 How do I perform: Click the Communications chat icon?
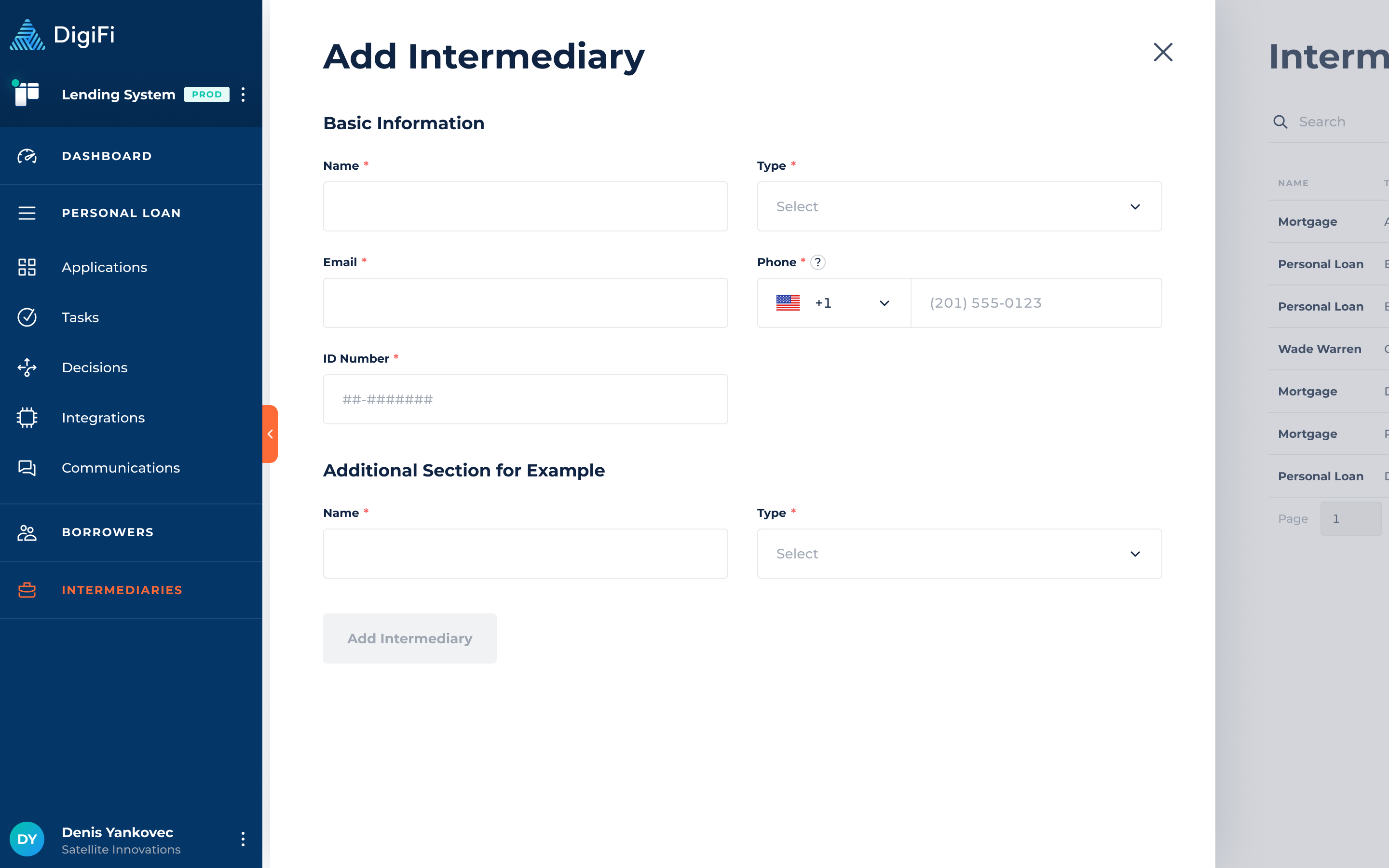tap(27, 468)
